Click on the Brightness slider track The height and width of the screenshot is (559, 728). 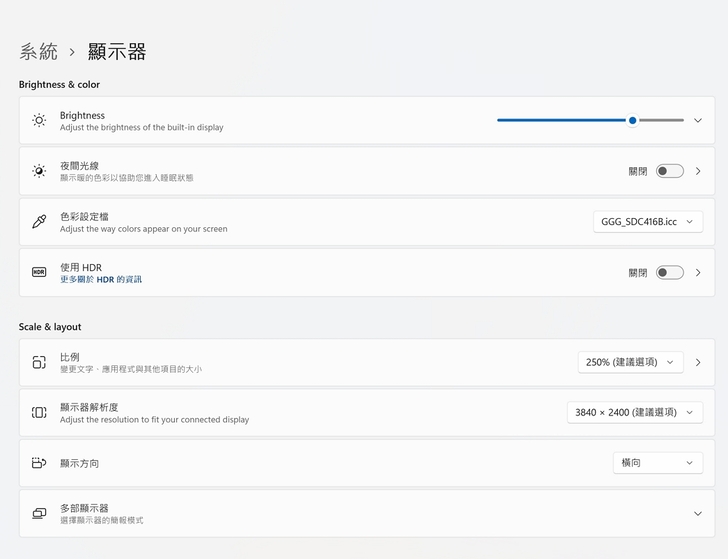[560, 120]
